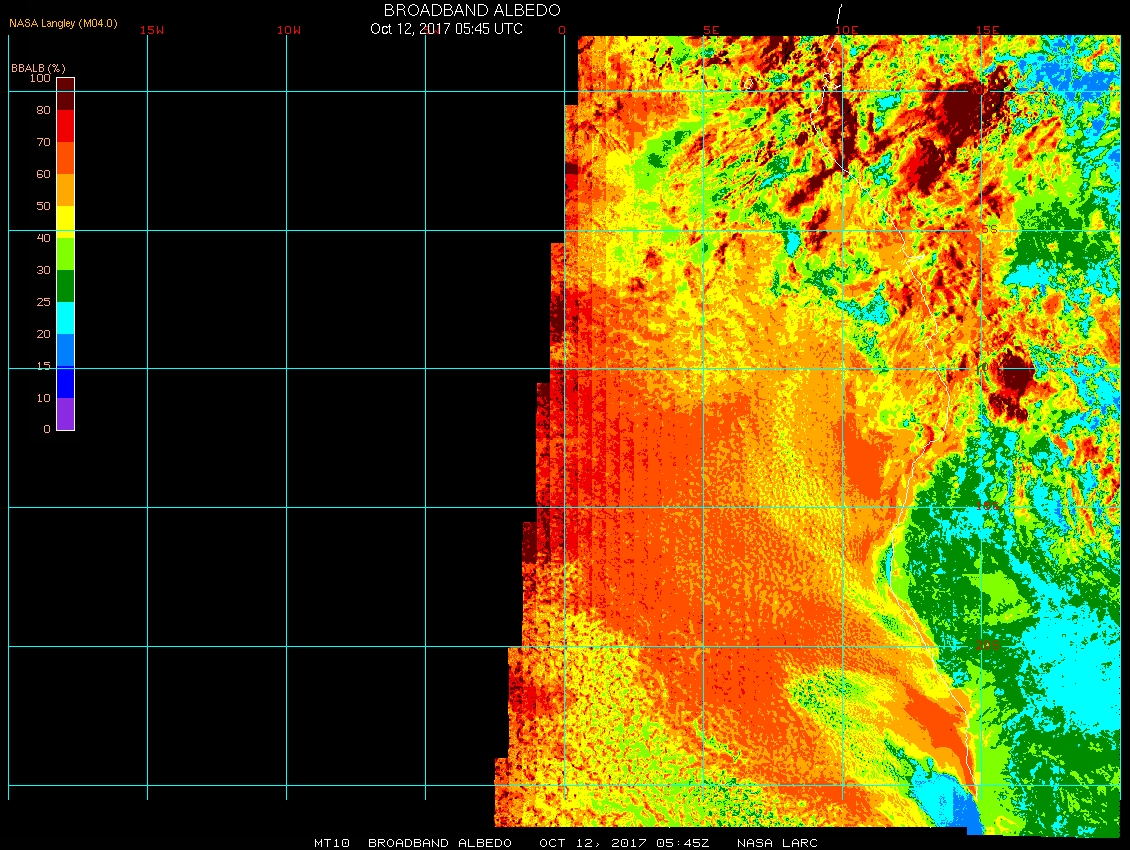
Task: Click the red 70-80% legend swatch
Action: [x=65, y=126]
